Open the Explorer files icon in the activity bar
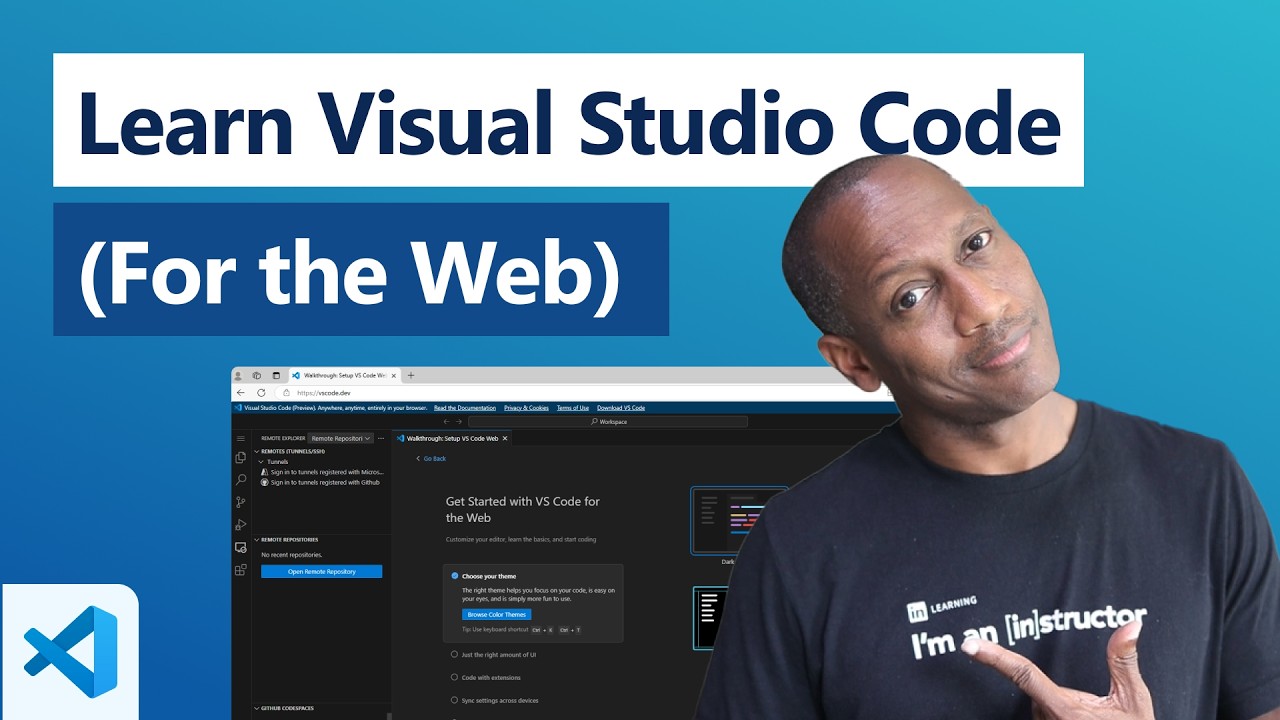 click(240, 457)
